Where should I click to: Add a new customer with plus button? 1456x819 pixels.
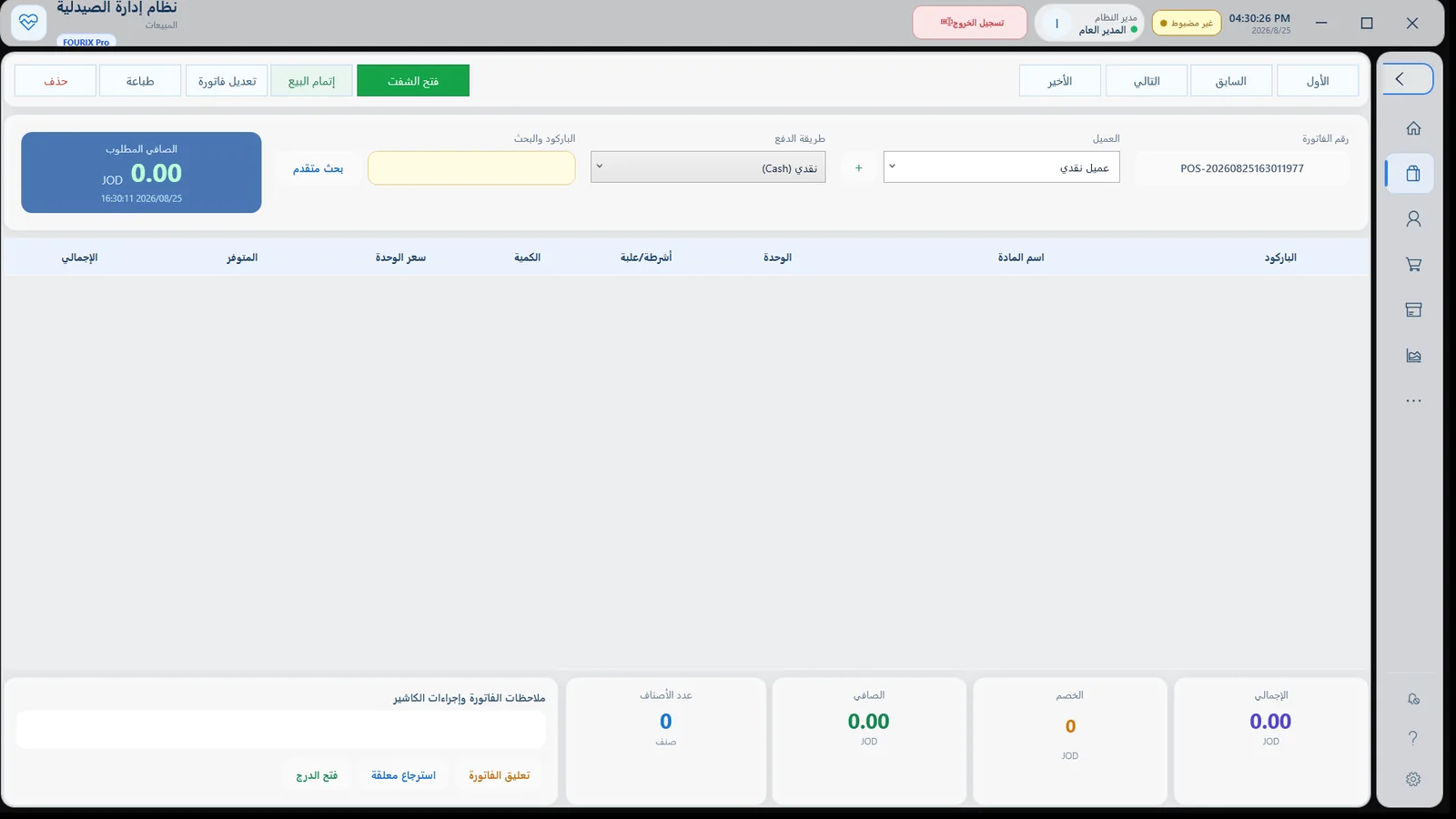pyautogui.click(x=858, y=167)
